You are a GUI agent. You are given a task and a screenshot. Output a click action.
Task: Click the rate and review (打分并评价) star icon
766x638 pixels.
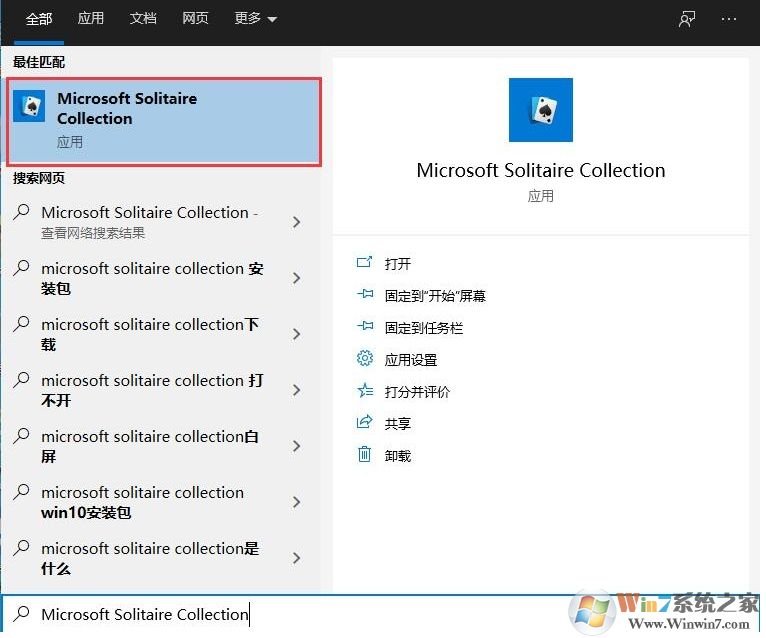pos(364,391)
